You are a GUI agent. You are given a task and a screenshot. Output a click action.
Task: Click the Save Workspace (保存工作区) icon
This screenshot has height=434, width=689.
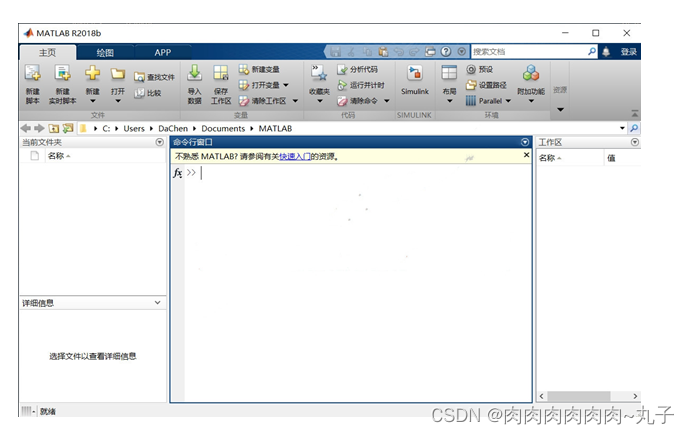[x=221, y=73]
